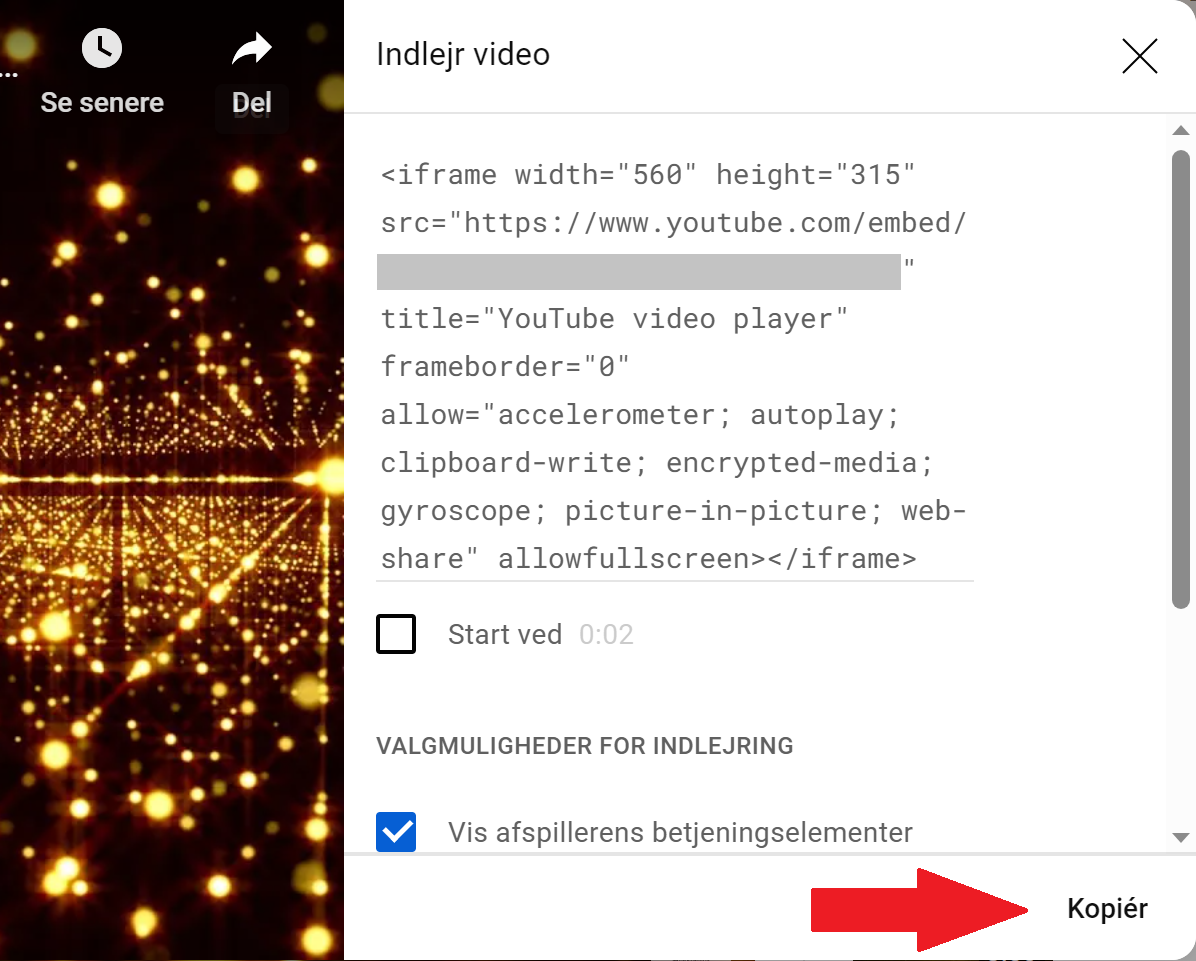Close the Indlejr video dialog
This screenshot has height=961, width=1196.
point(1139,57)
